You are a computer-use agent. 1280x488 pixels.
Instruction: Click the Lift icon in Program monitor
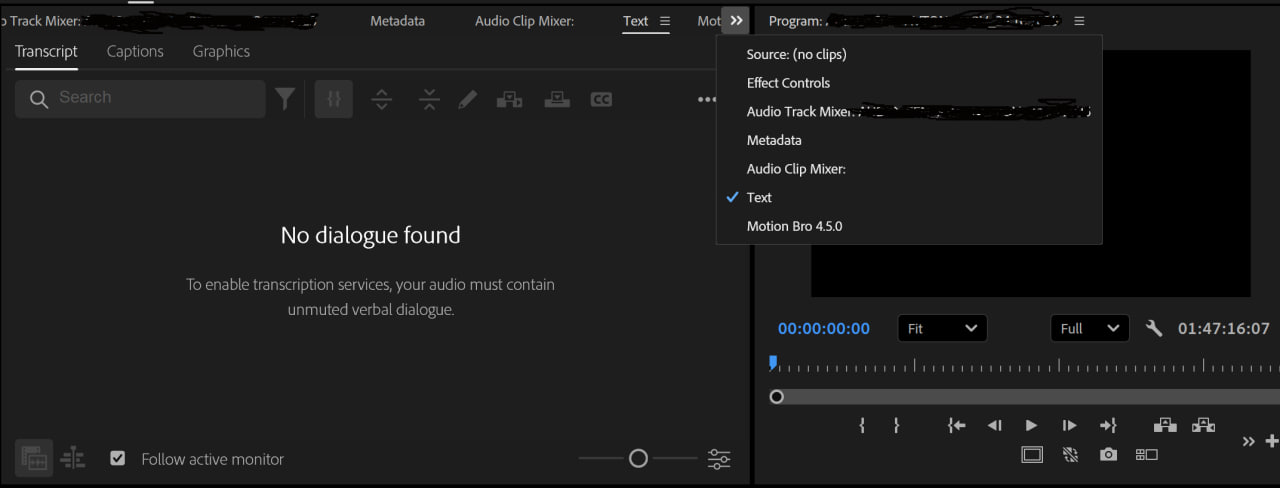[x=1165, y=425]
